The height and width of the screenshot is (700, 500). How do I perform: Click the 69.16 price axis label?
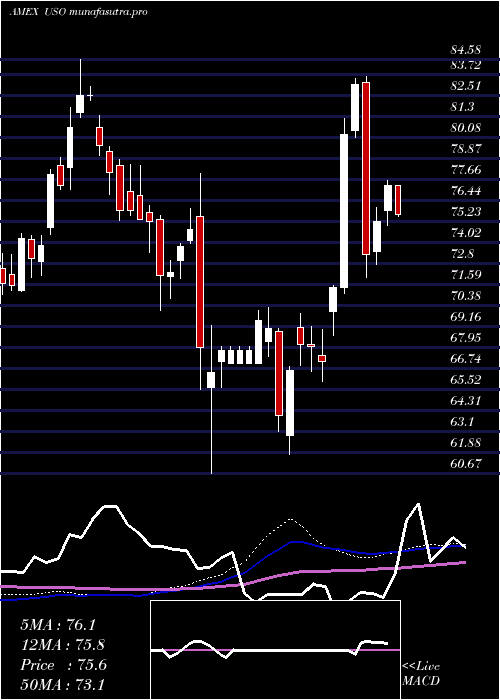click(x=466, y=316)
